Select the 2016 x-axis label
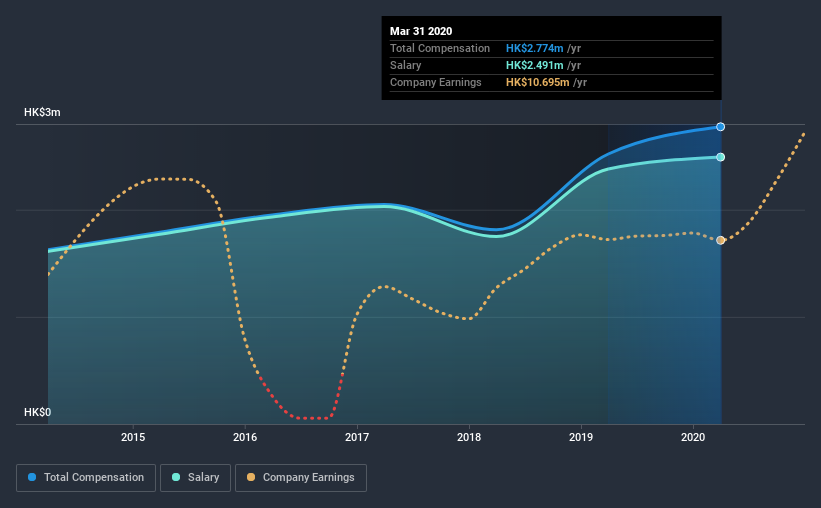 coord(245,437)
